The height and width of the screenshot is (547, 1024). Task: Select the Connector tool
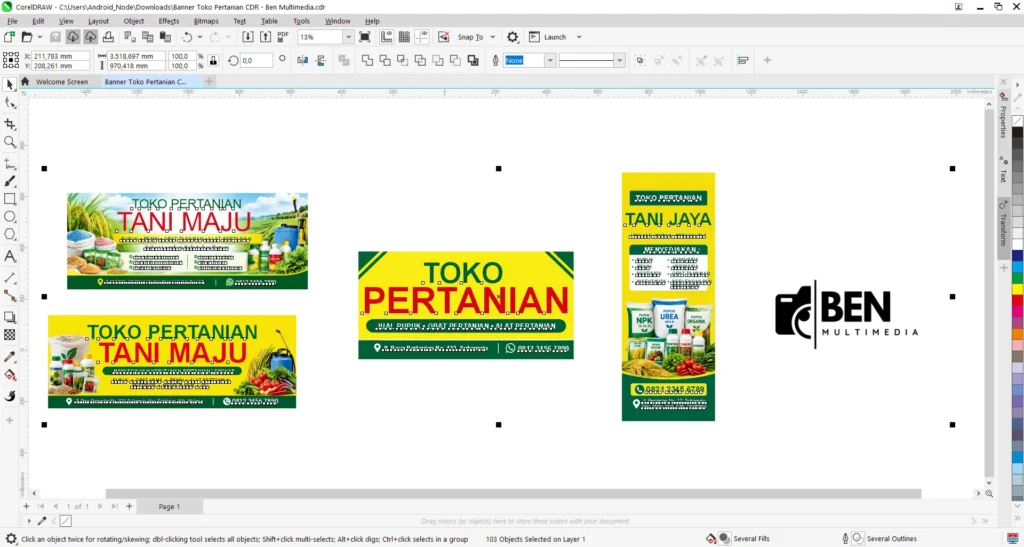click(10, 296)
